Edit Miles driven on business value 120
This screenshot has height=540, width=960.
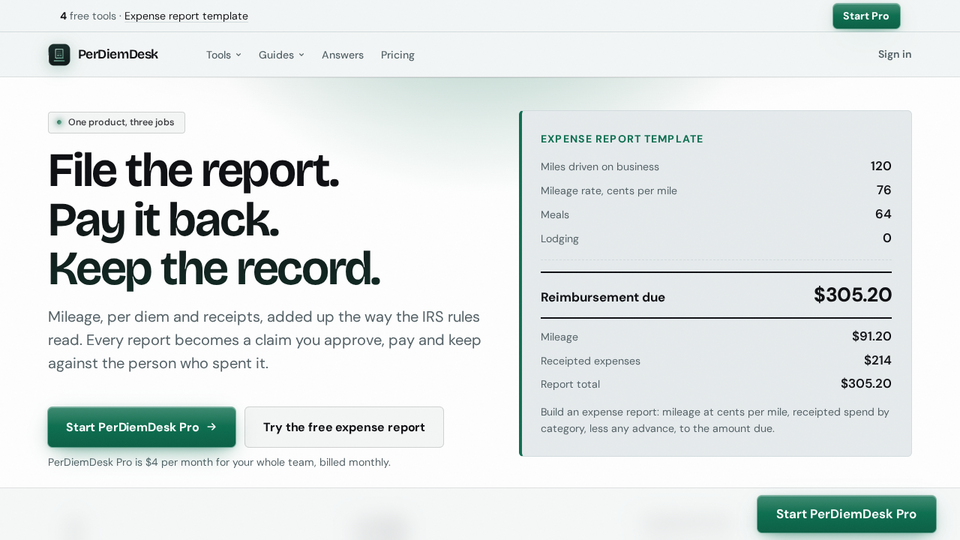(x=881, y=166)
